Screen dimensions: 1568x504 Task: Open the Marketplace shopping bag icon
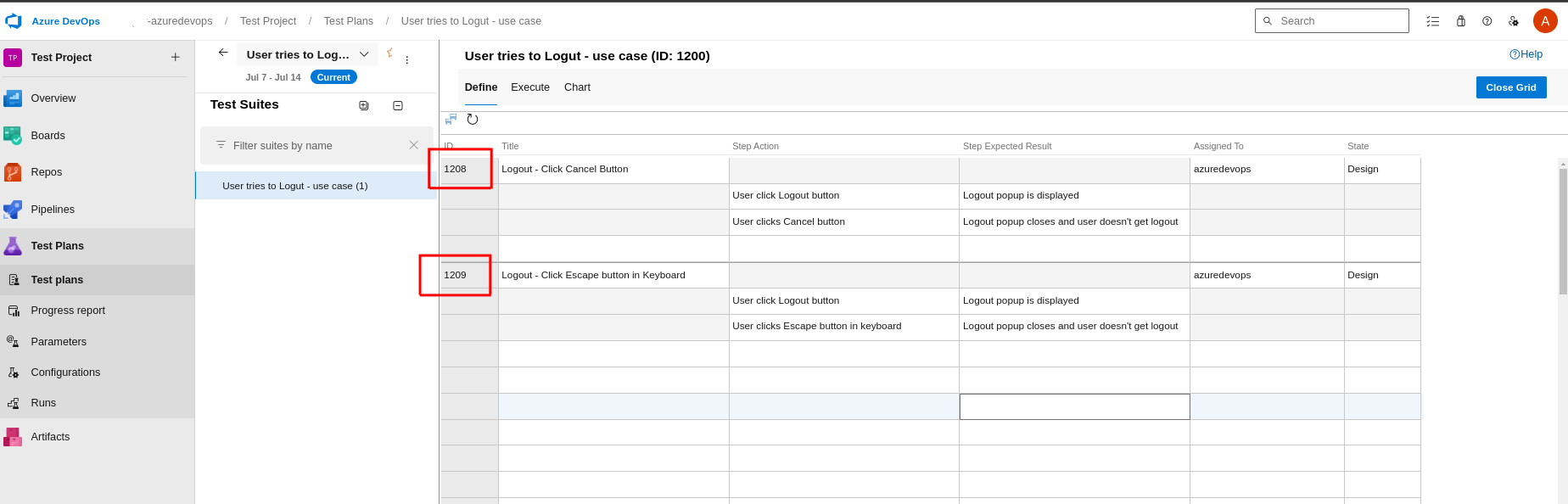(x=1460, y=21)
